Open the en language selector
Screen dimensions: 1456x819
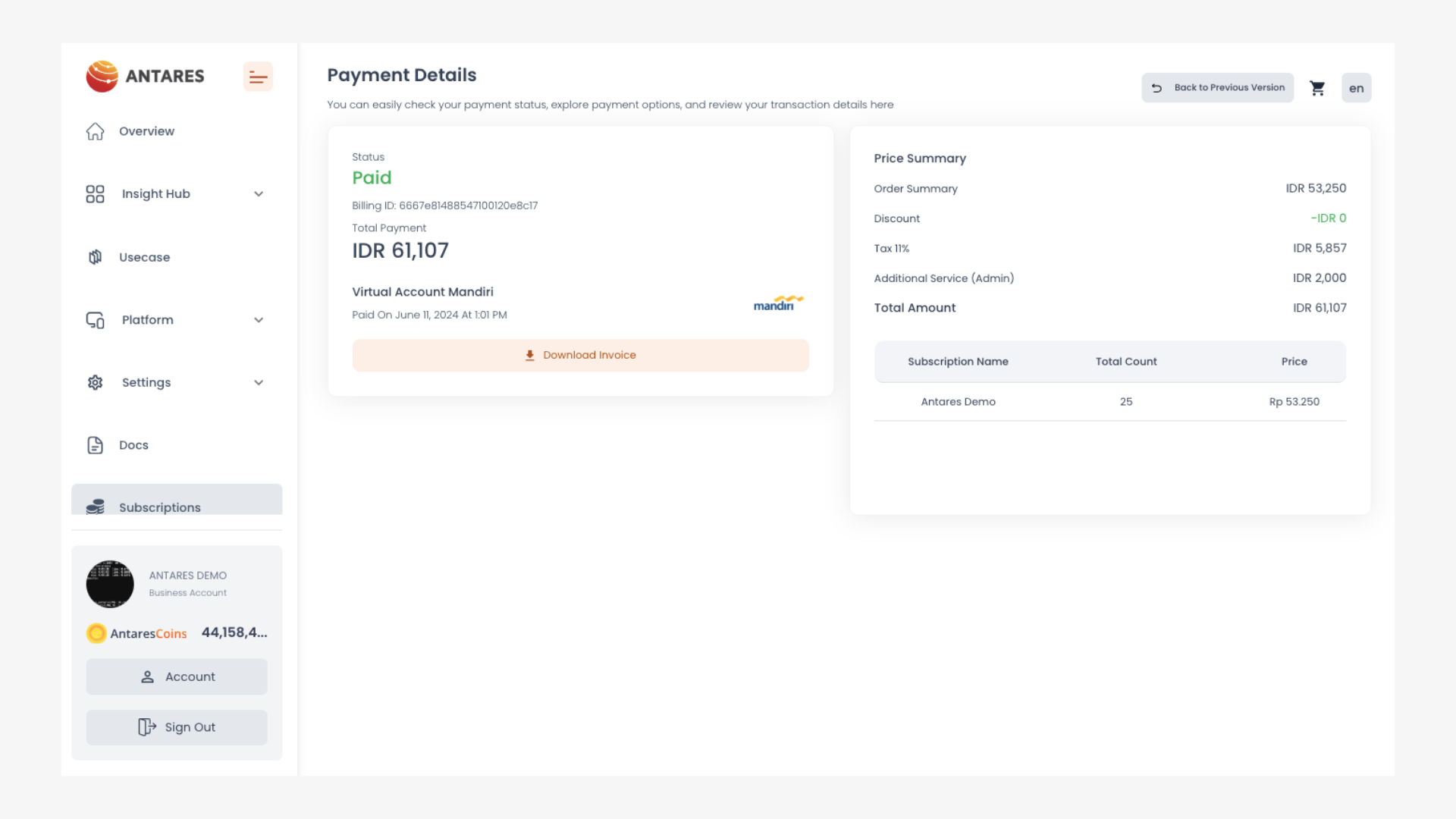1356,88
